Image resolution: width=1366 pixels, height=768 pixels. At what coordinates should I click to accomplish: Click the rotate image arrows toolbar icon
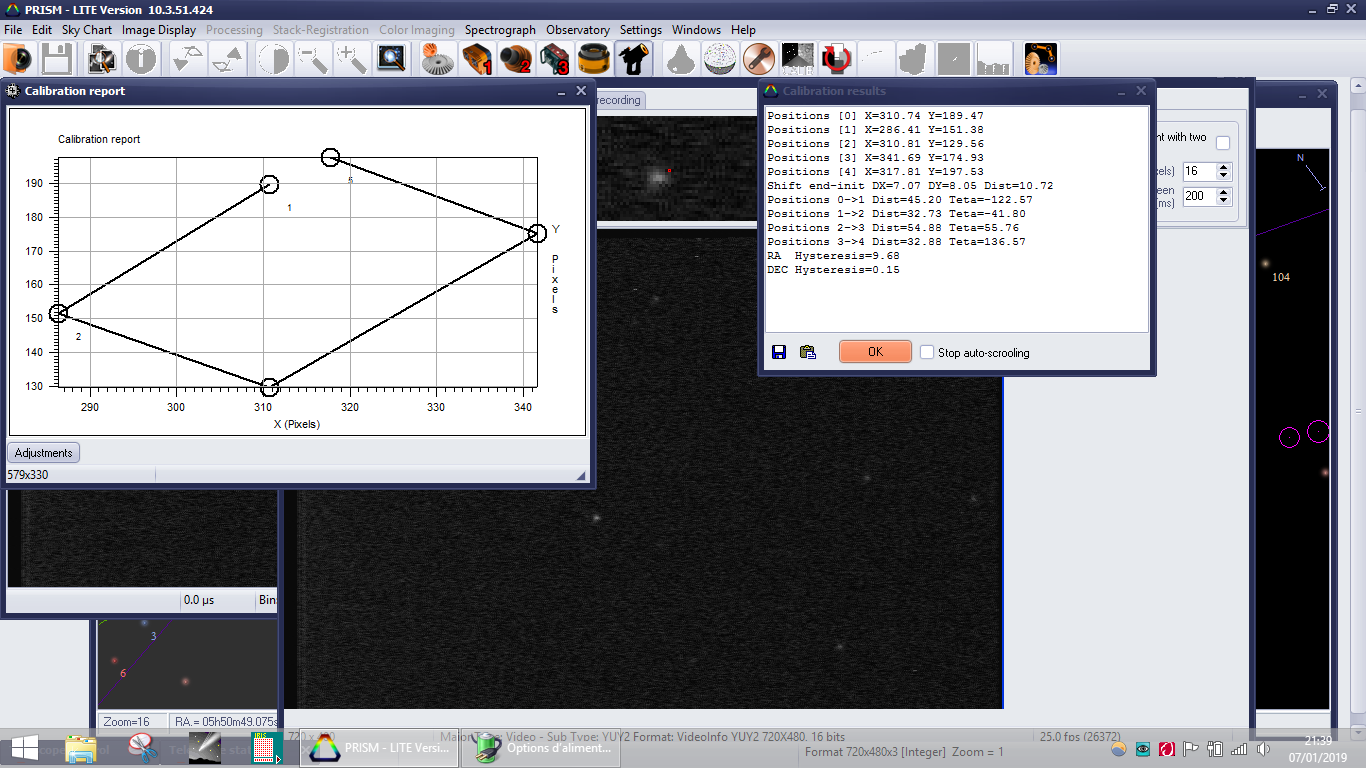(228, 60)
